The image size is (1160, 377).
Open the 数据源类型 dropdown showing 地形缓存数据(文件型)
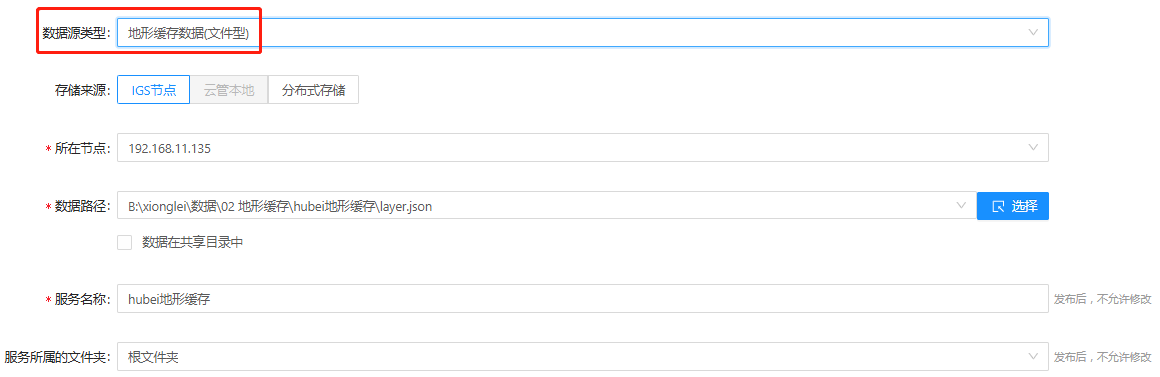[583, 33]
